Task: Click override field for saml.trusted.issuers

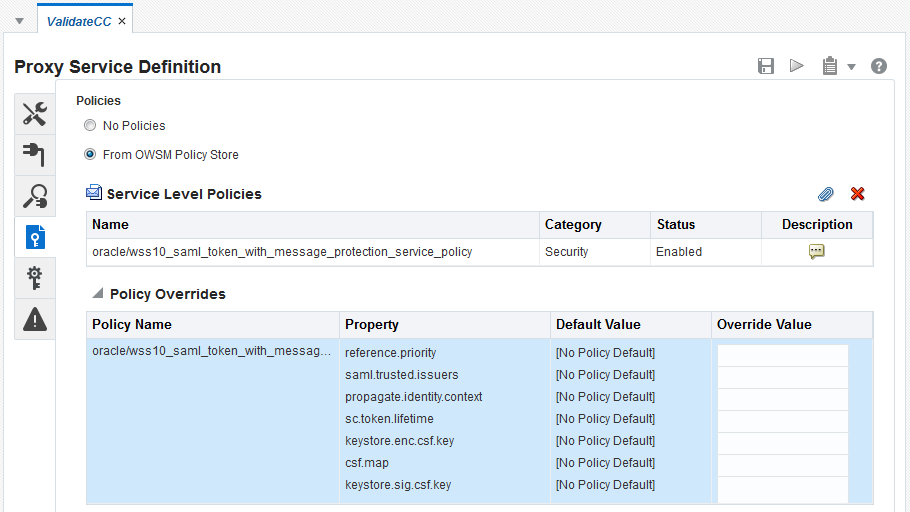Action: (x=782, y=377)
